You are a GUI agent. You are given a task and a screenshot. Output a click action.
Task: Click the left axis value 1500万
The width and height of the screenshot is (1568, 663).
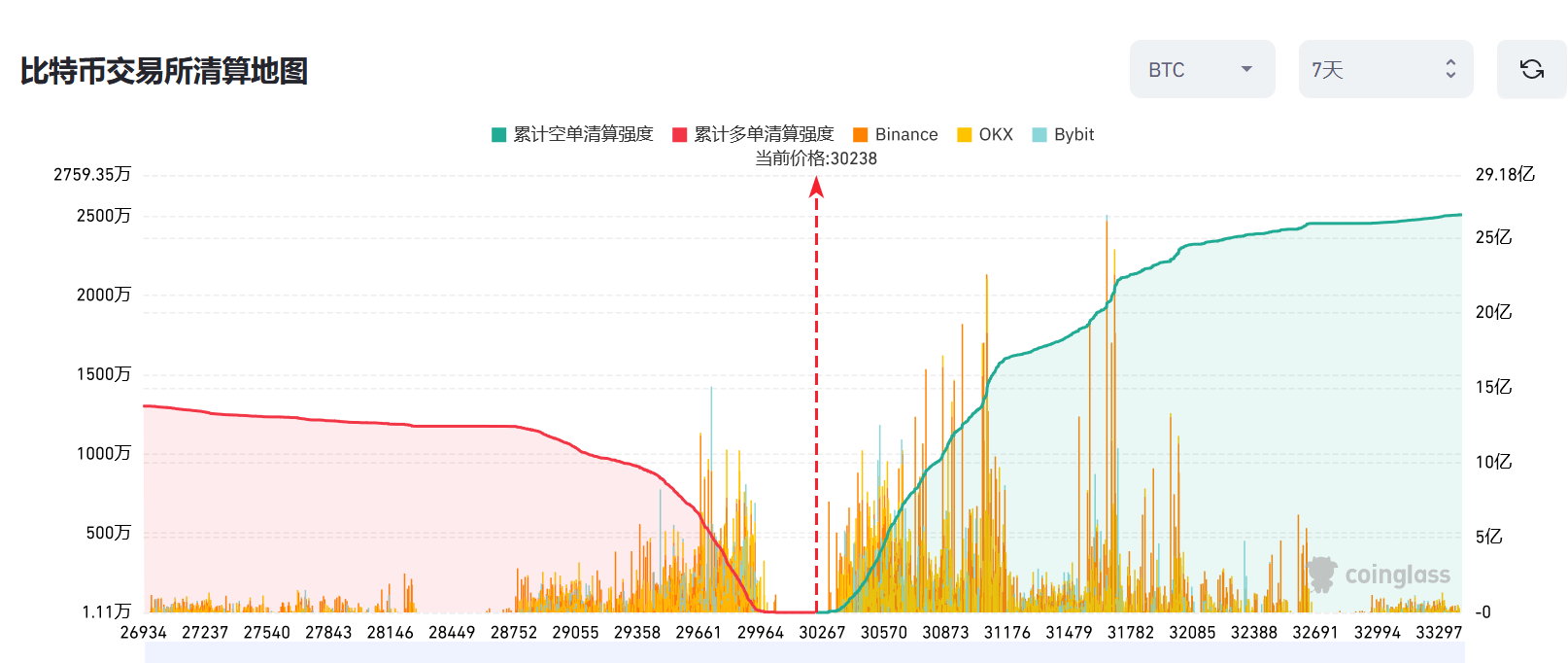point(104,374)
